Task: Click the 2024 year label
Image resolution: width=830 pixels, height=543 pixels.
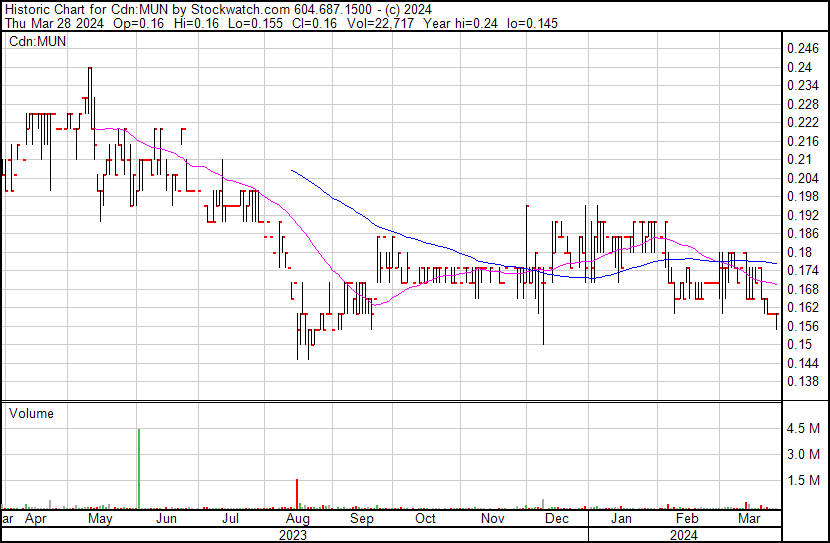Action: click(x=685, y=534)
